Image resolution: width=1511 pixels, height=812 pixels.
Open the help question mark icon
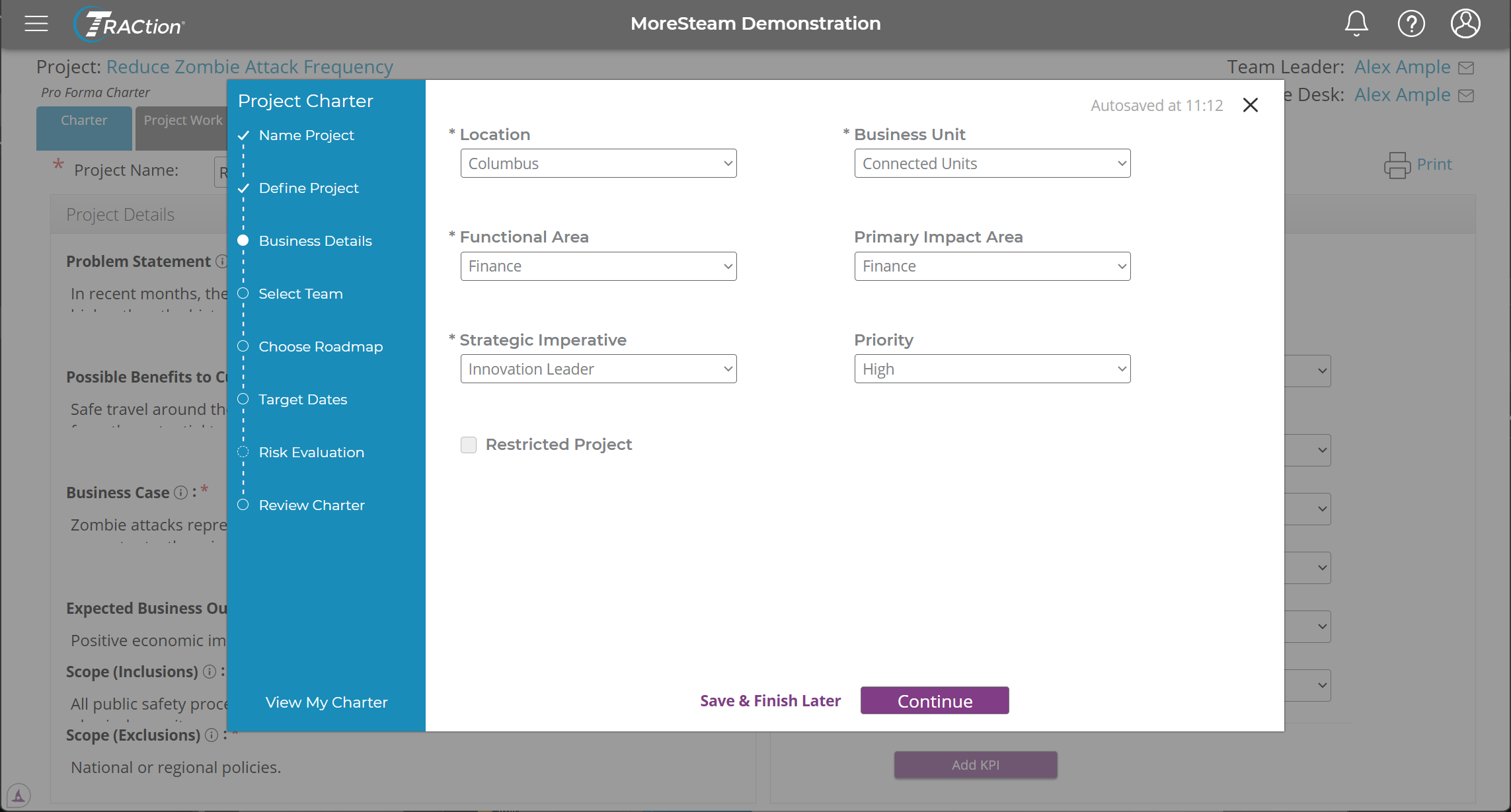(1411, 24)
